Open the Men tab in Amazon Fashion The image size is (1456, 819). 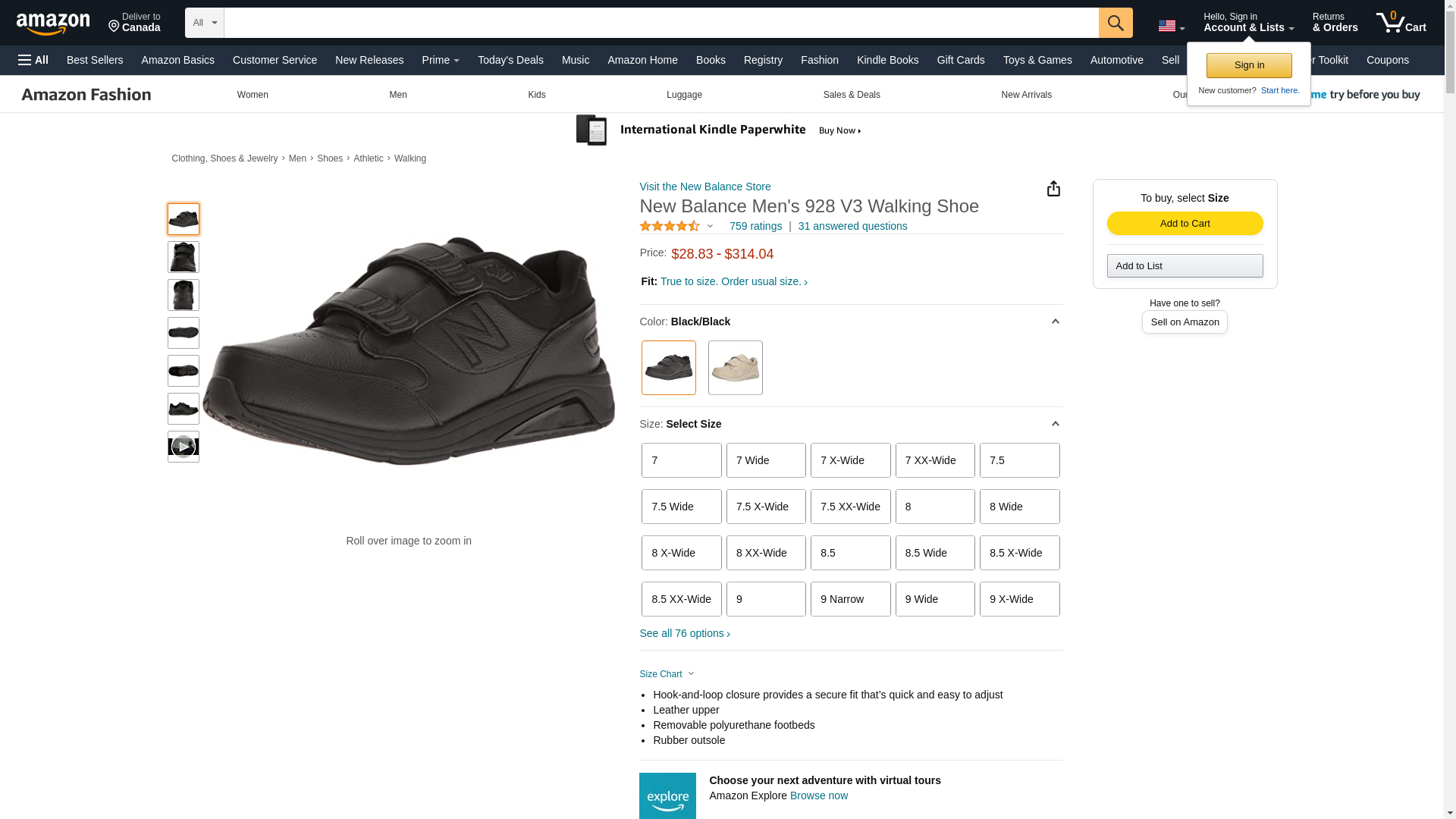(398, 95)
